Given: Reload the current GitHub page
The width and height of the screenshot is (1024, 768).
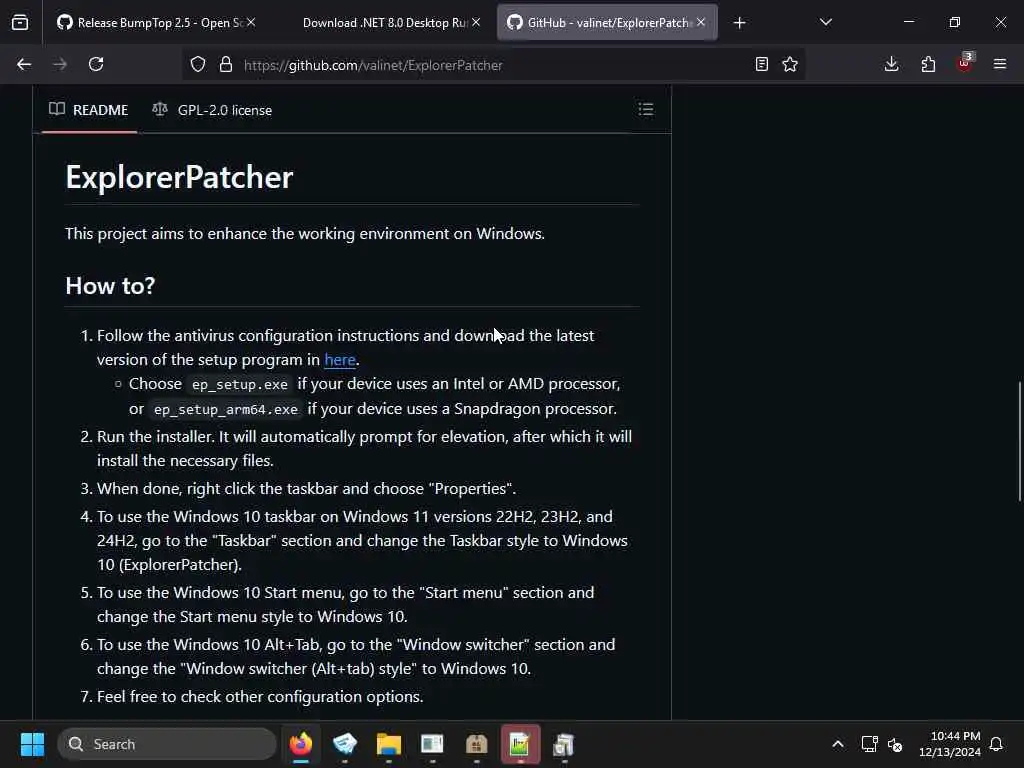Looking at the screenshot, I should click(96, 64).
